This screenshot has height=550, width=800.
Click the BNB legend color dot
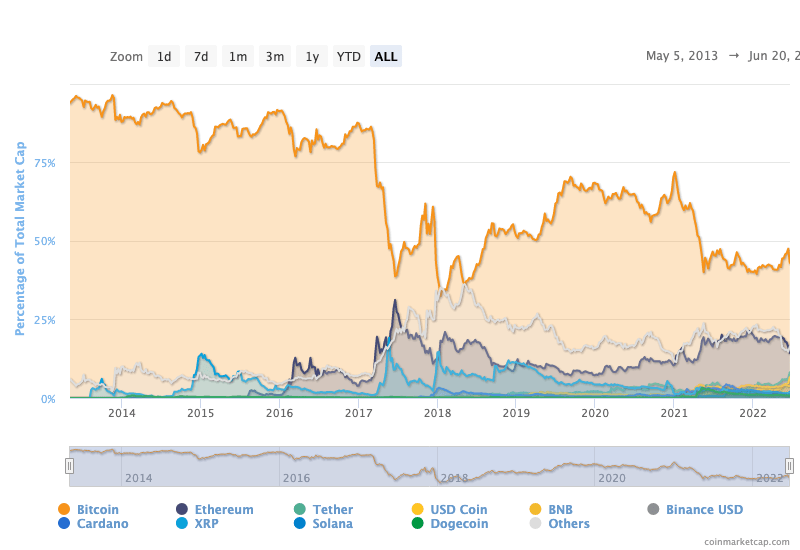[536, 510]
